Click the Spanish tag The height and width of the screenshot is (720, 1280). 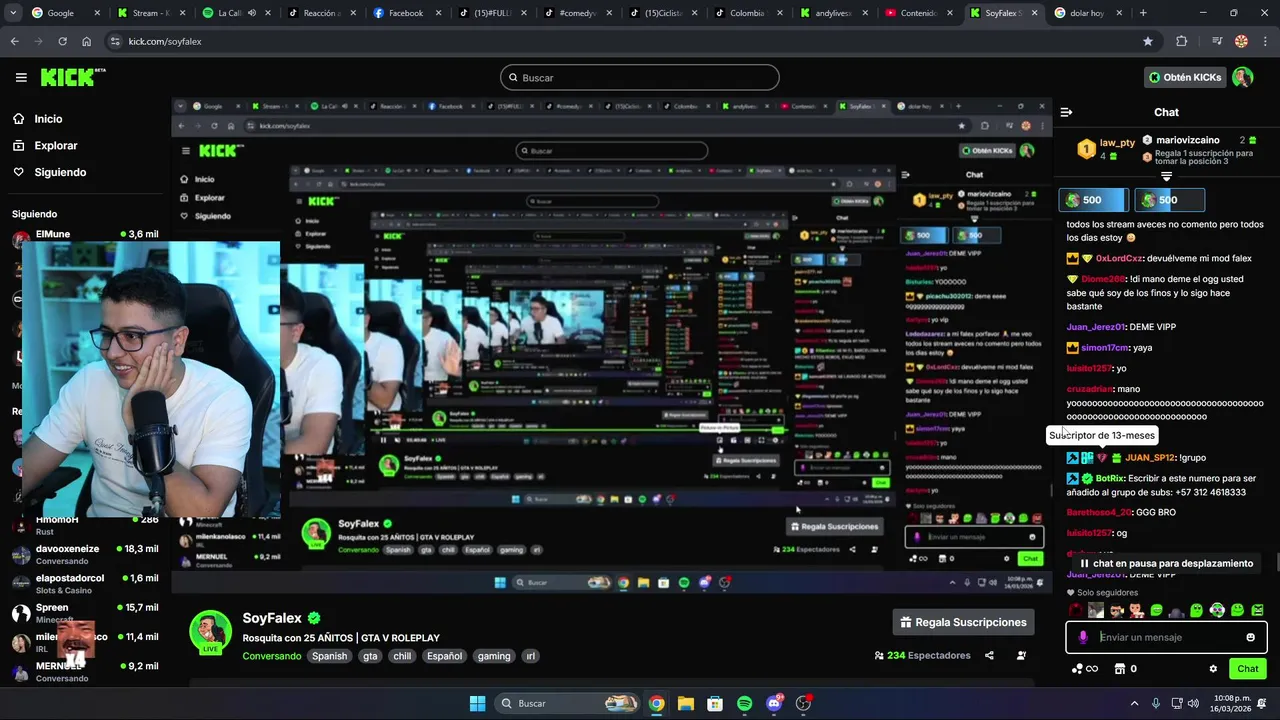pyautogui.click(x=329, y=656)
